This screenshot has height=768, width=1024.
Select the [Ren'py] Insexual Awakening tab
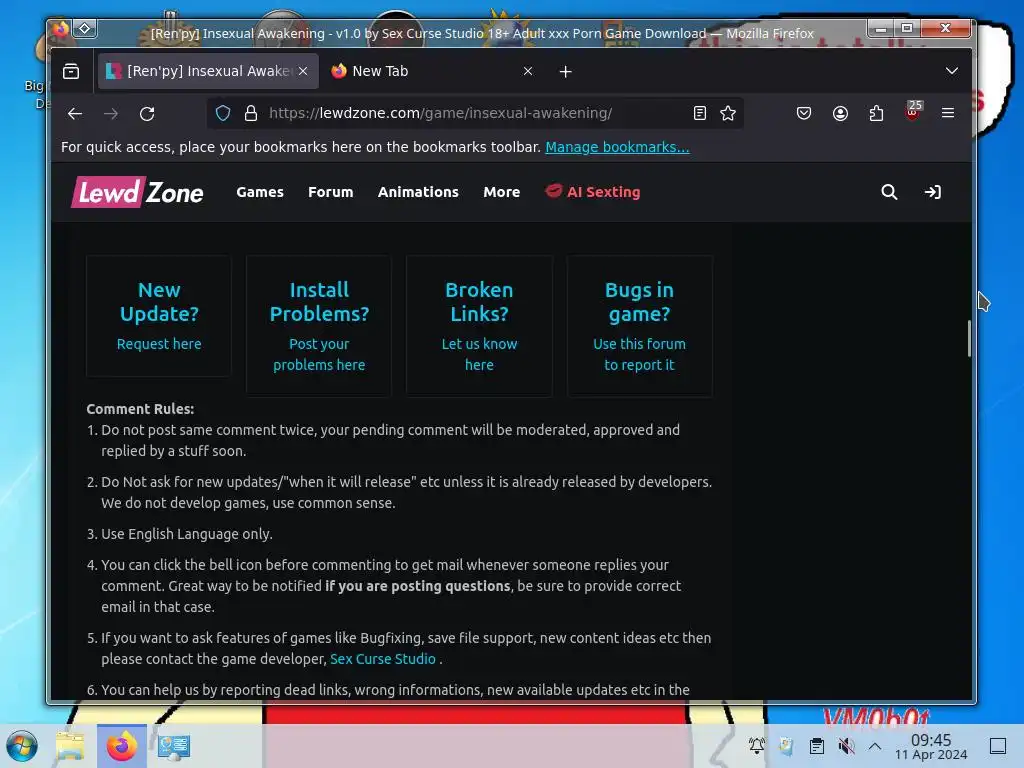click(208, 71)
